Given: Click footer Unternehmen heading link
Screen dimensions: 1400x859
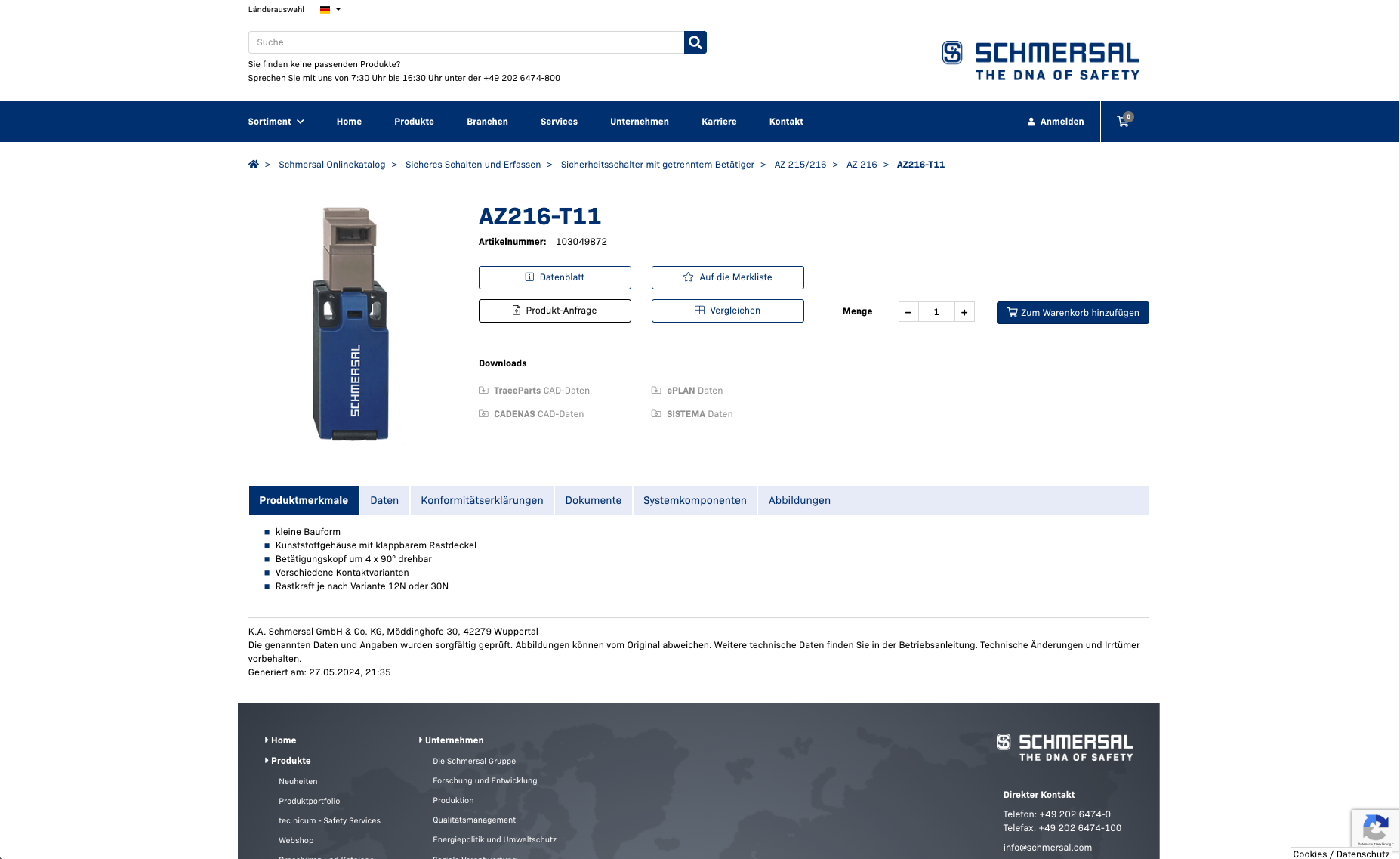Looking at the screenshot, I should [454, 740].
